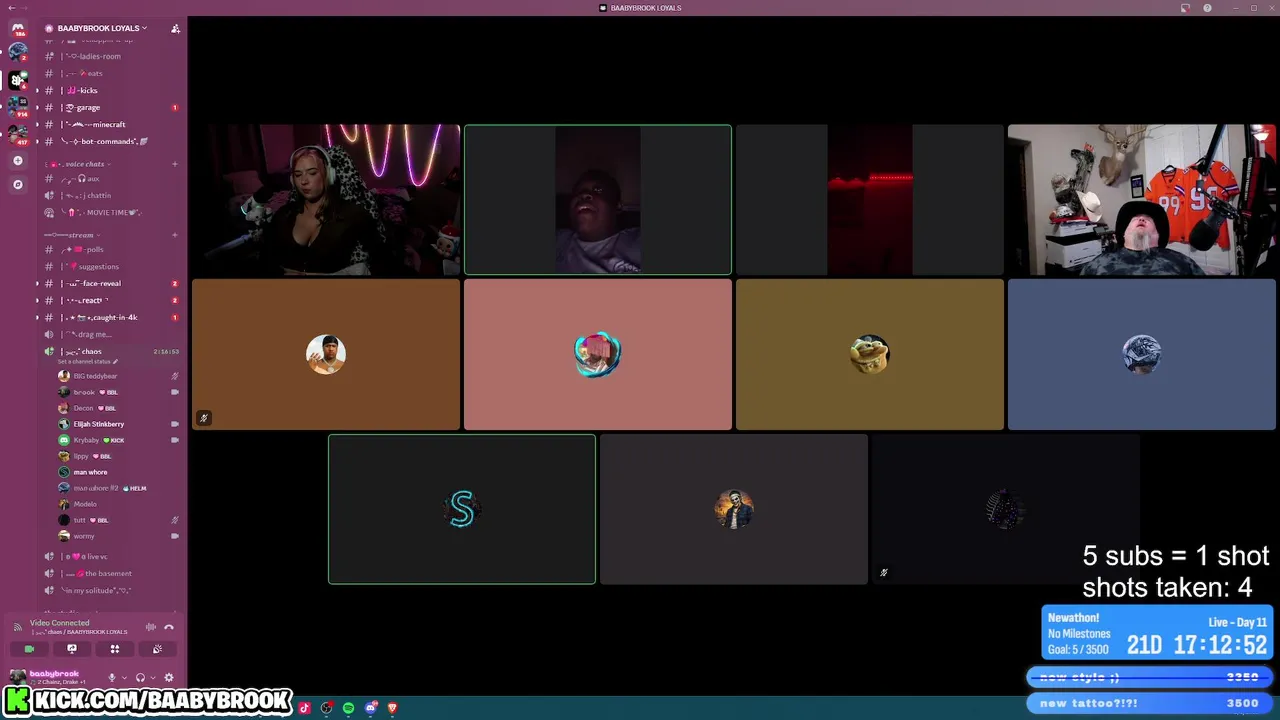Open user settings gear
The height and width of the screenshot is (720, 1280).
[168, 677]
